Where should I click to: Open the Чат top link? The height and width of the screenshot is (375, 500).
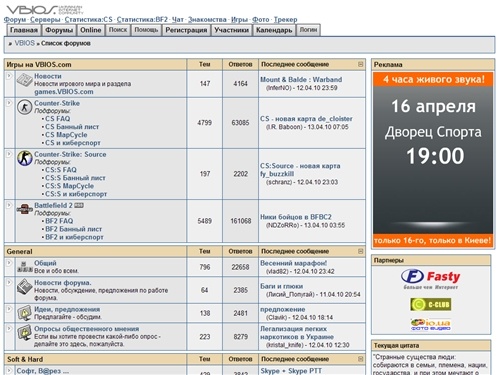click(178, 19)
